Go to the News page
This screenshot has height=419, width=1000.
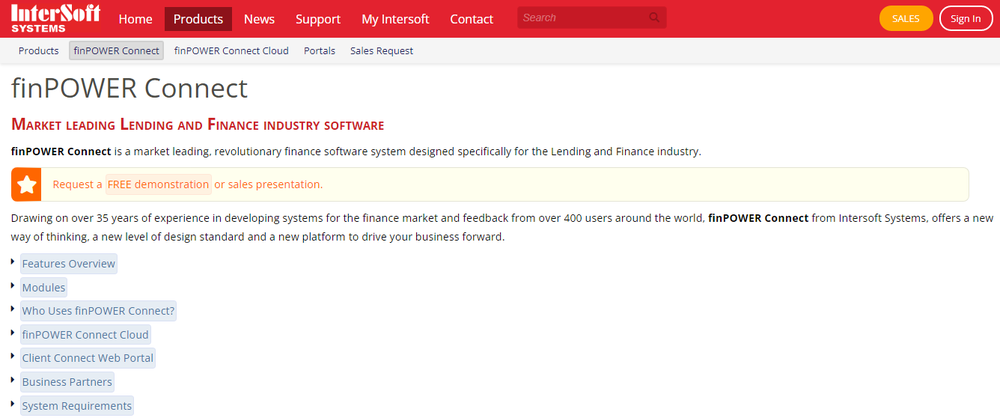[x=259, y=19]
